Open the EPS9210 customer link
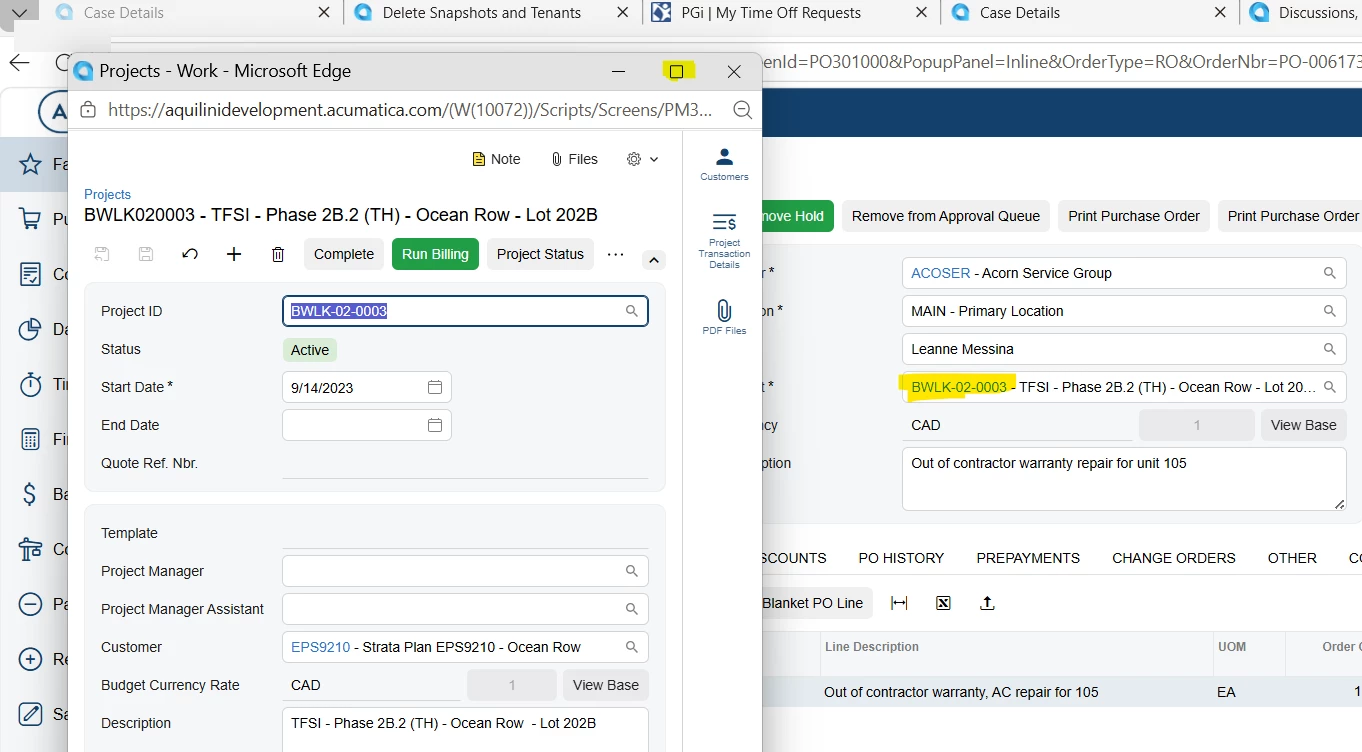 [x=320, y=647]
